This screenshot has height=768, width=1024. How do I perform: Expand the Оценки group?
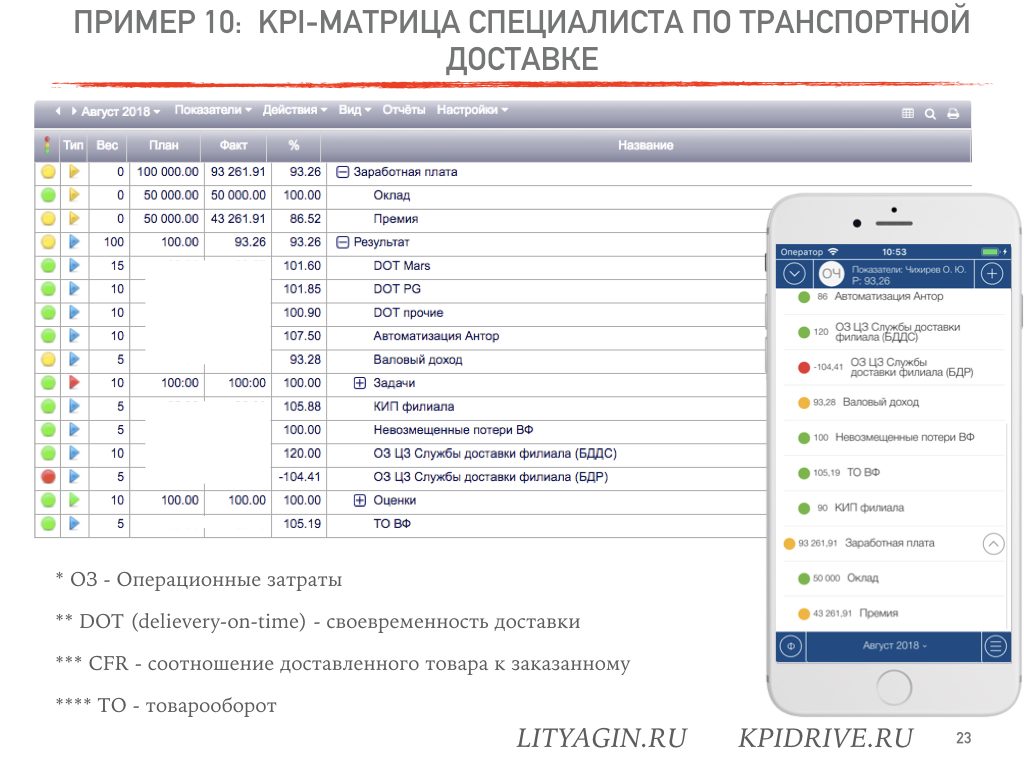[x=359, y=501]
